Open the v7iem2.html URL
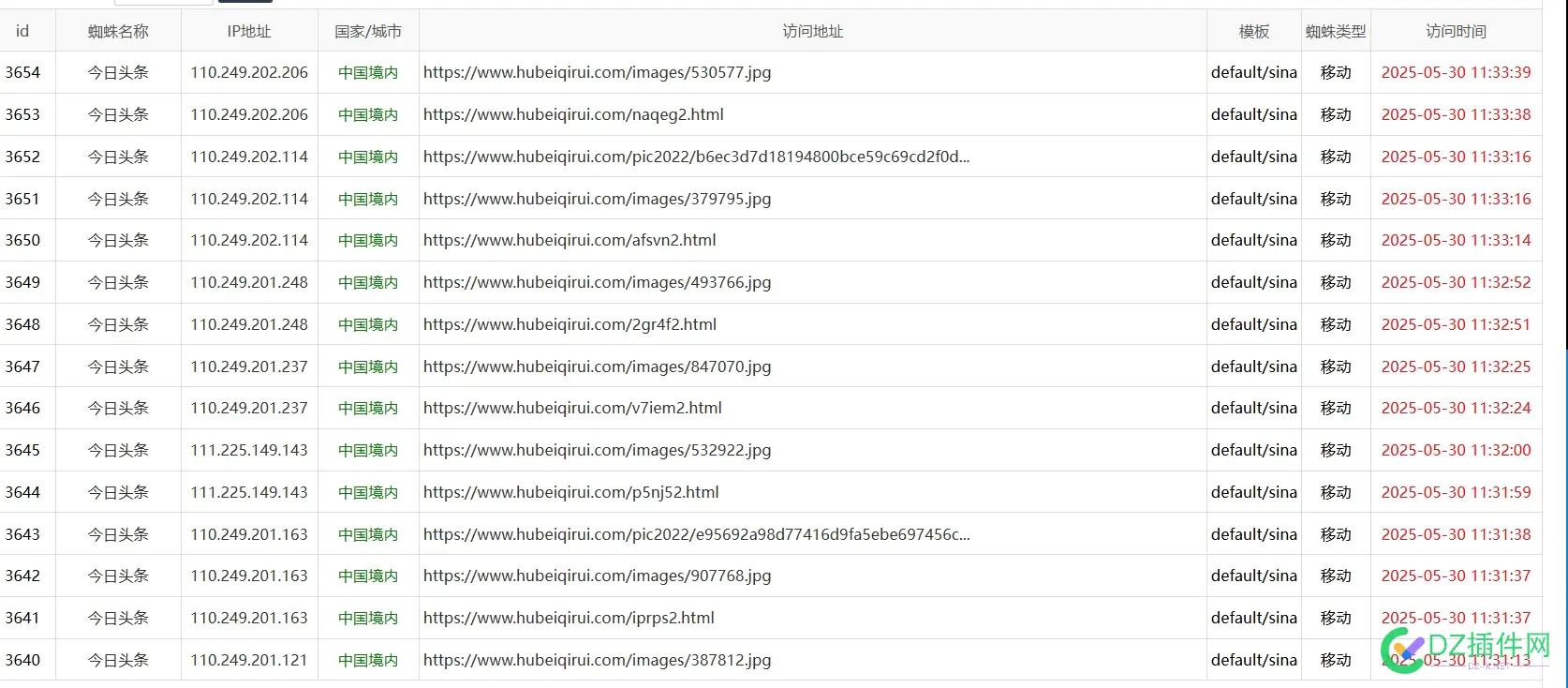This screenshot has width=1568, height=688. 572,408
